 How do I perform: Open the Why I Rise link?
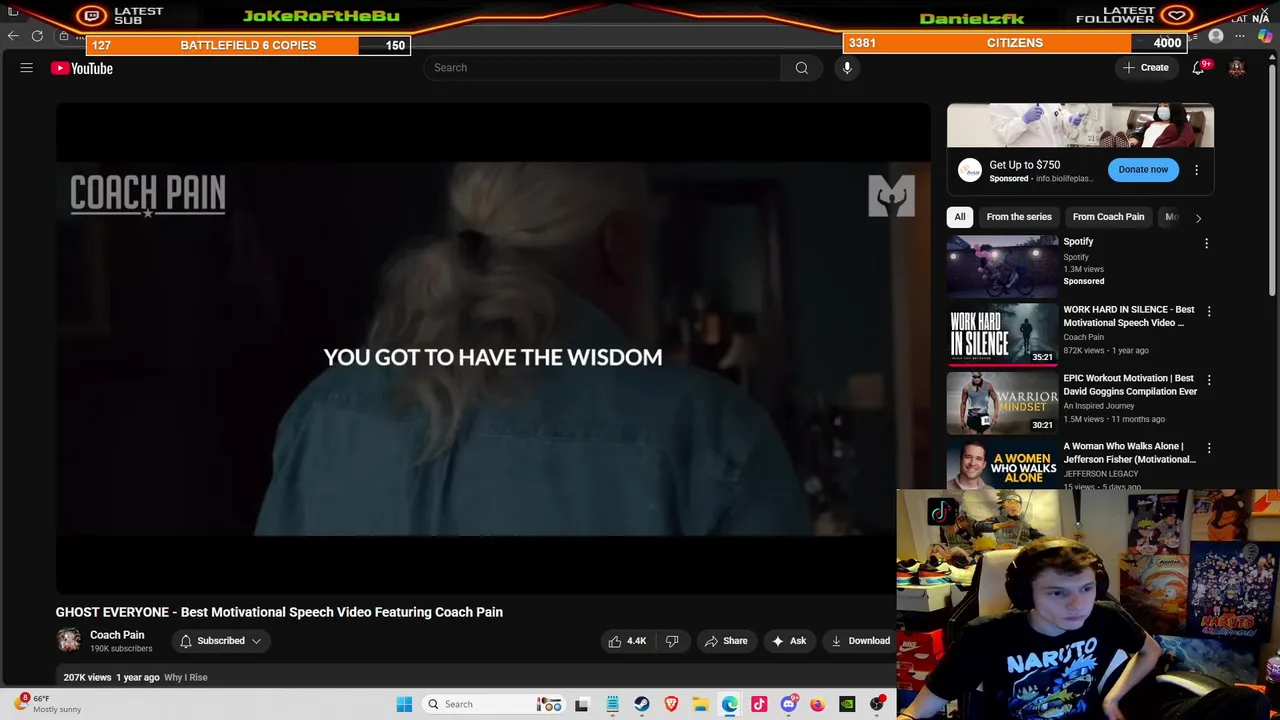pyautogui.click(x=185, y=678)
